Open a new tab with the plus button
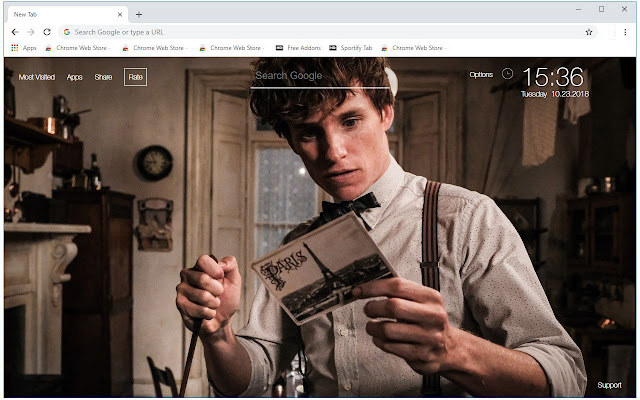Image resolution: width=640 pixels, height=400 pixels. coord(139,15)
